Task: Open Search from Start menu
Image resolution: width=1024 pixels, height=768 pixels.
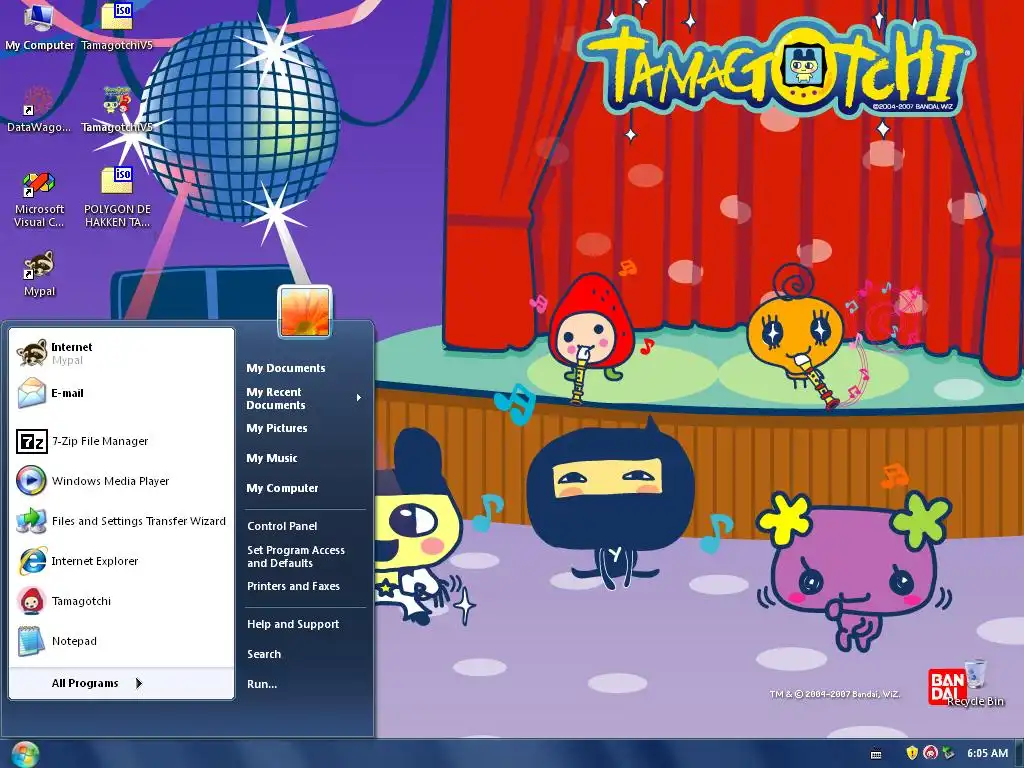Action: pyautogui.click(x=305, y=654)
